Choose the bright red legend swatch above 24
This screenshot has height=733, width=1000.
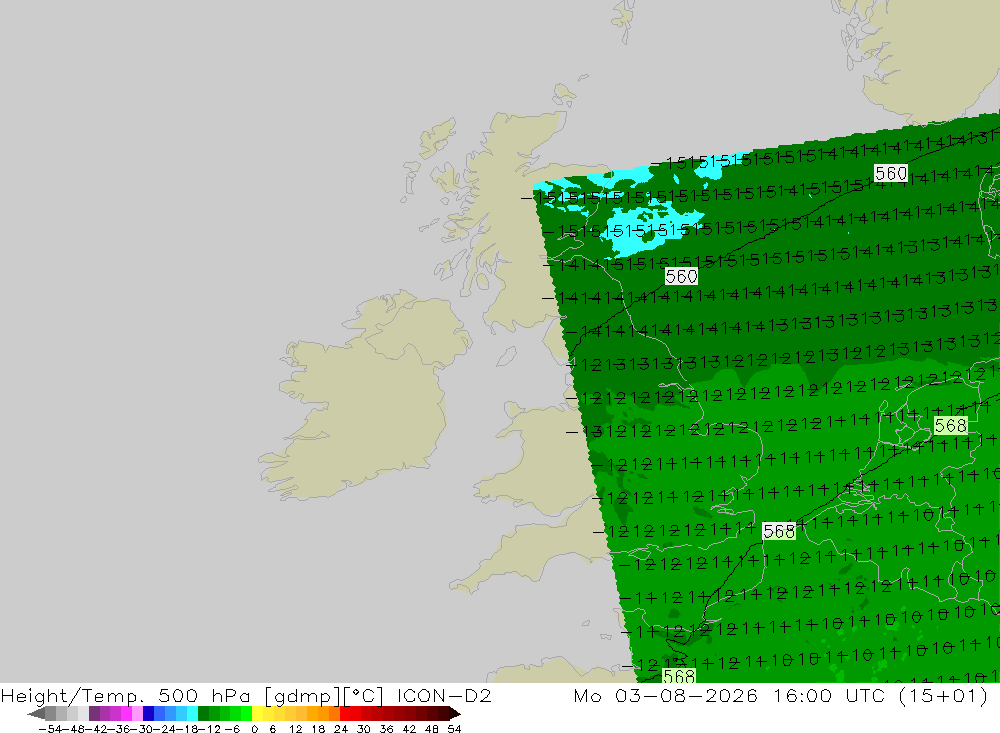coord(345,713)
